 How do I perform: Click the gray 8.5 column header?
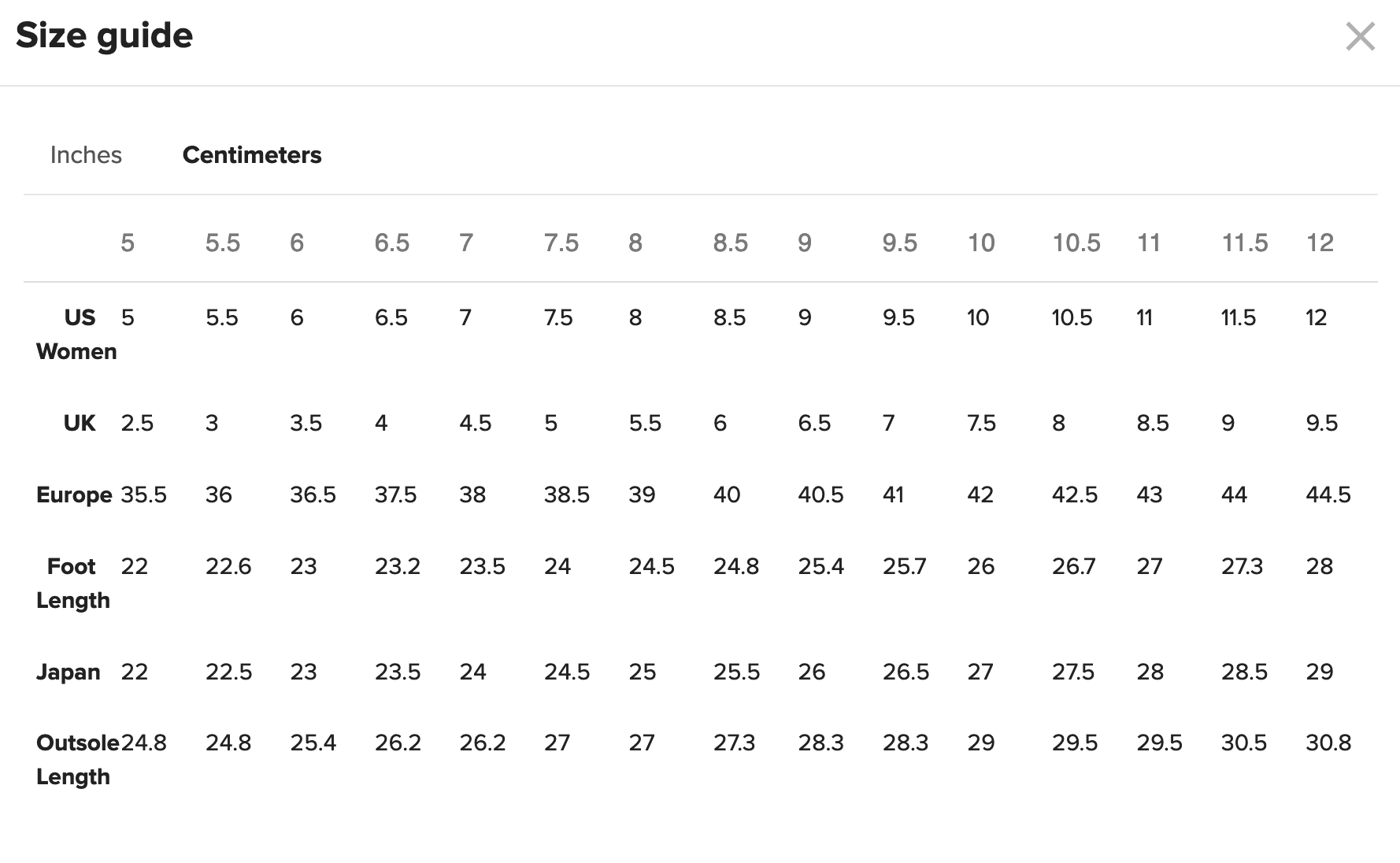[x=731, y=243]
